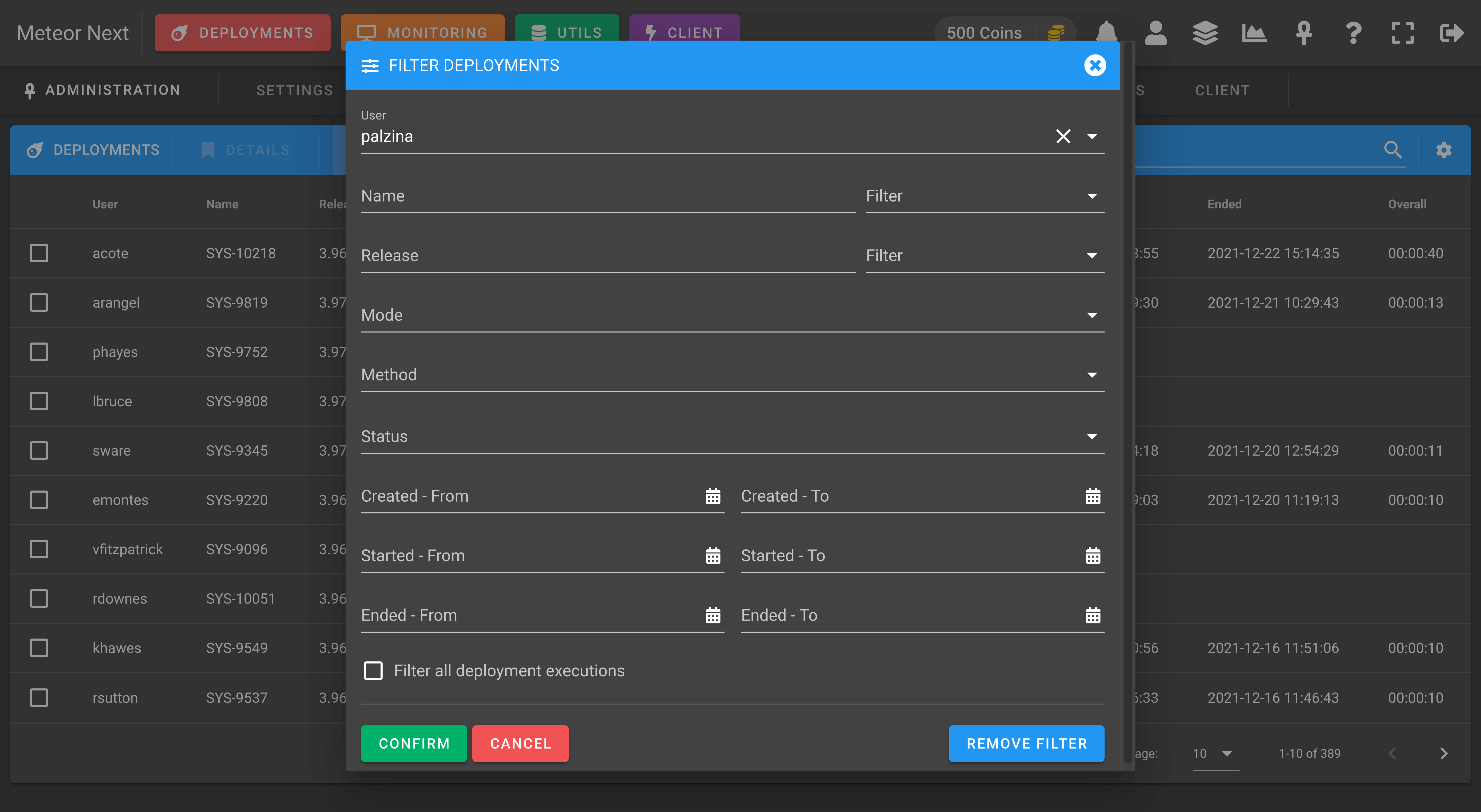Open Ended - From calendar picker
Viewport: 1481px width, 812px height.
tap(713, 615)
